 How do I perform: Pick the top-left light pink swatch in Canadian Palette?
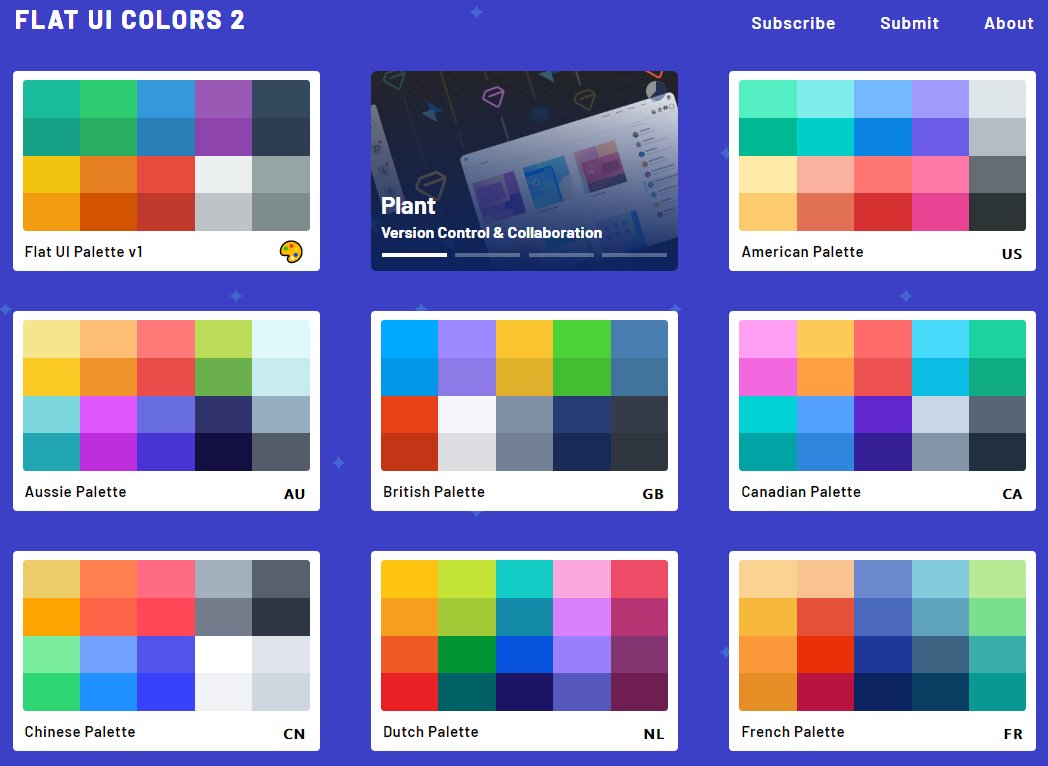(x=767, y=339)
